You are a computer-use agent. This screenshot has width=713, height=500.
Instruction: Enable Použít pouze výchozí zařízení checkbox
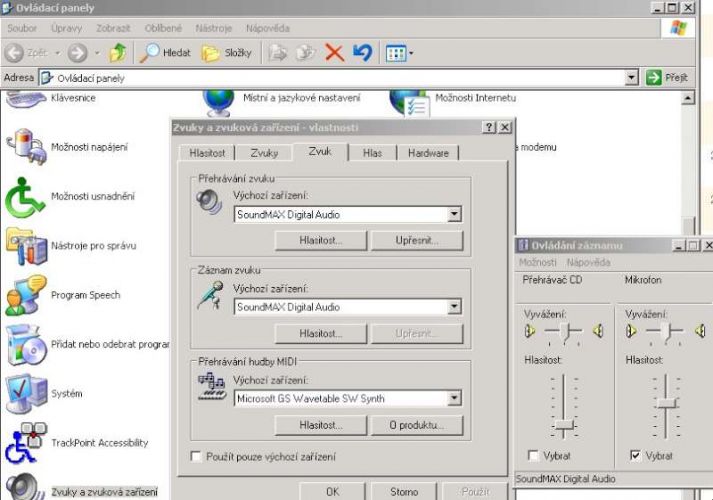196,456
